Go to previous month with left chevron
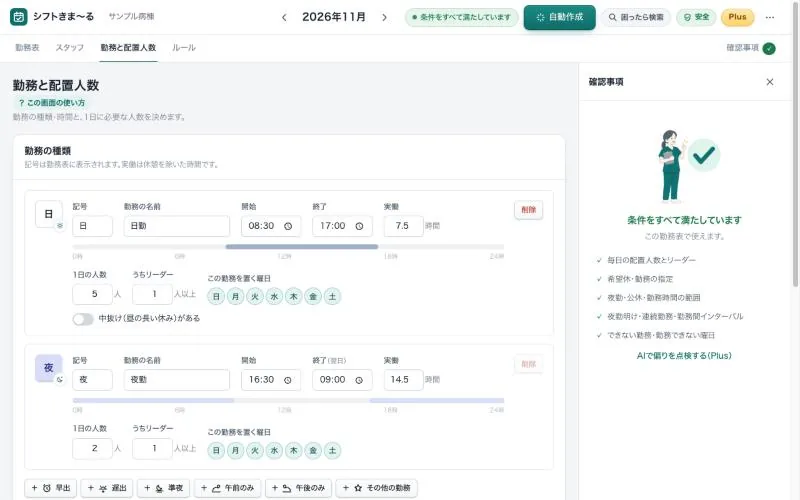Viewport: 800px width, 500px height. click(x=284, y=17)
